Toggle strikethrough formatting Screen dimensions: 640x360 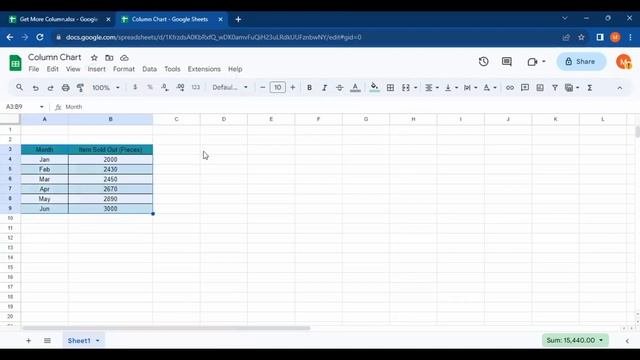click(x=339, y=87)
